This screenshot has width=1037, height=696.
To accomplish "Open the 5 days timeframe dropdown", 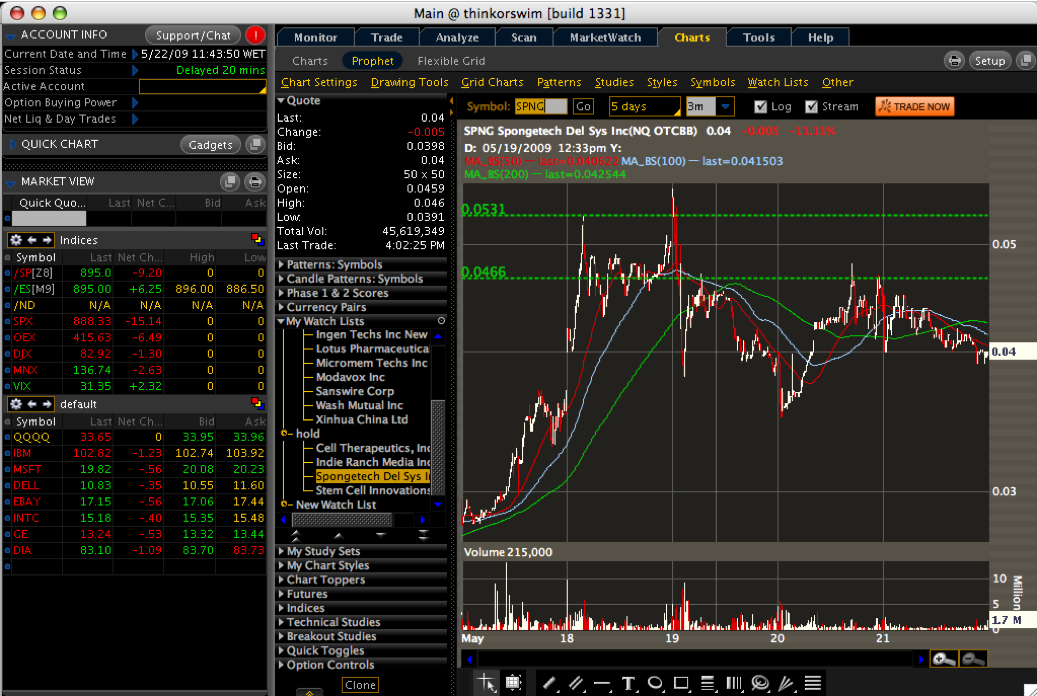I will [644, 107].
